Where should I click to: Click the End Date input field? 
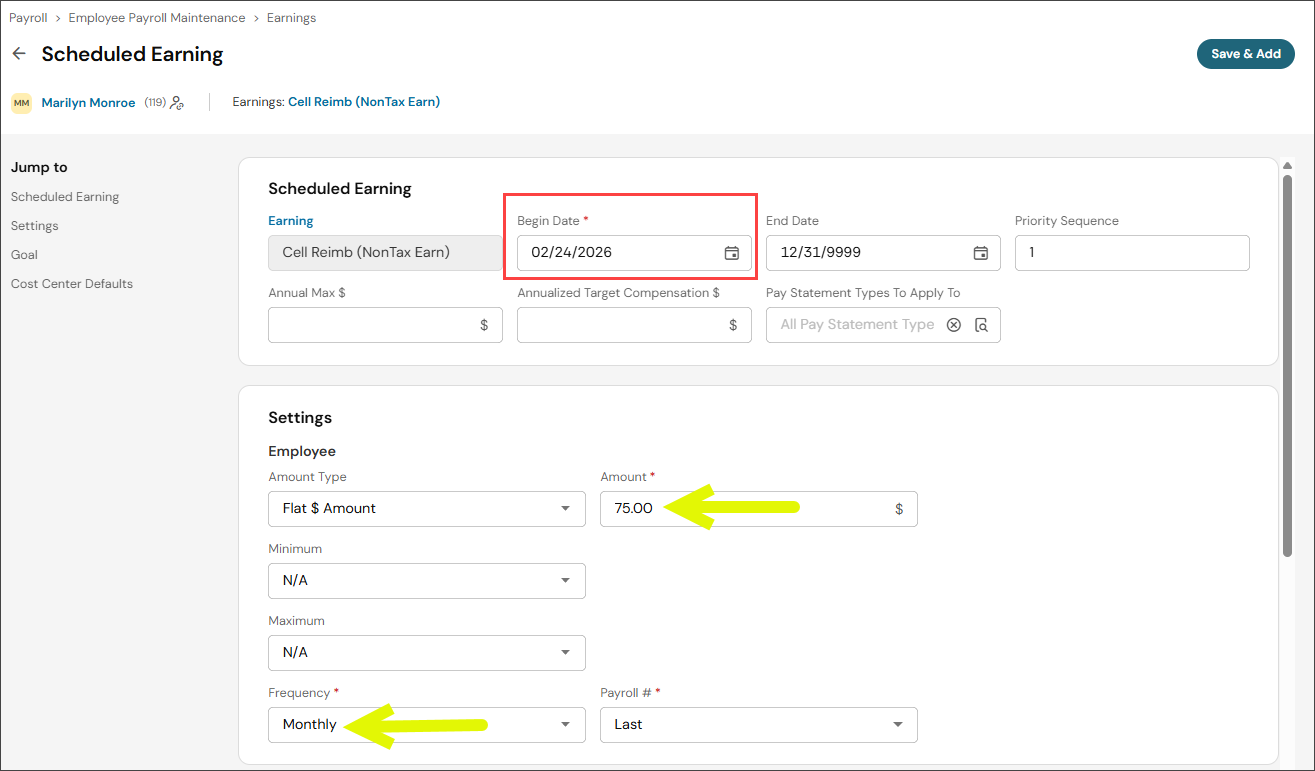click(883, 253)
